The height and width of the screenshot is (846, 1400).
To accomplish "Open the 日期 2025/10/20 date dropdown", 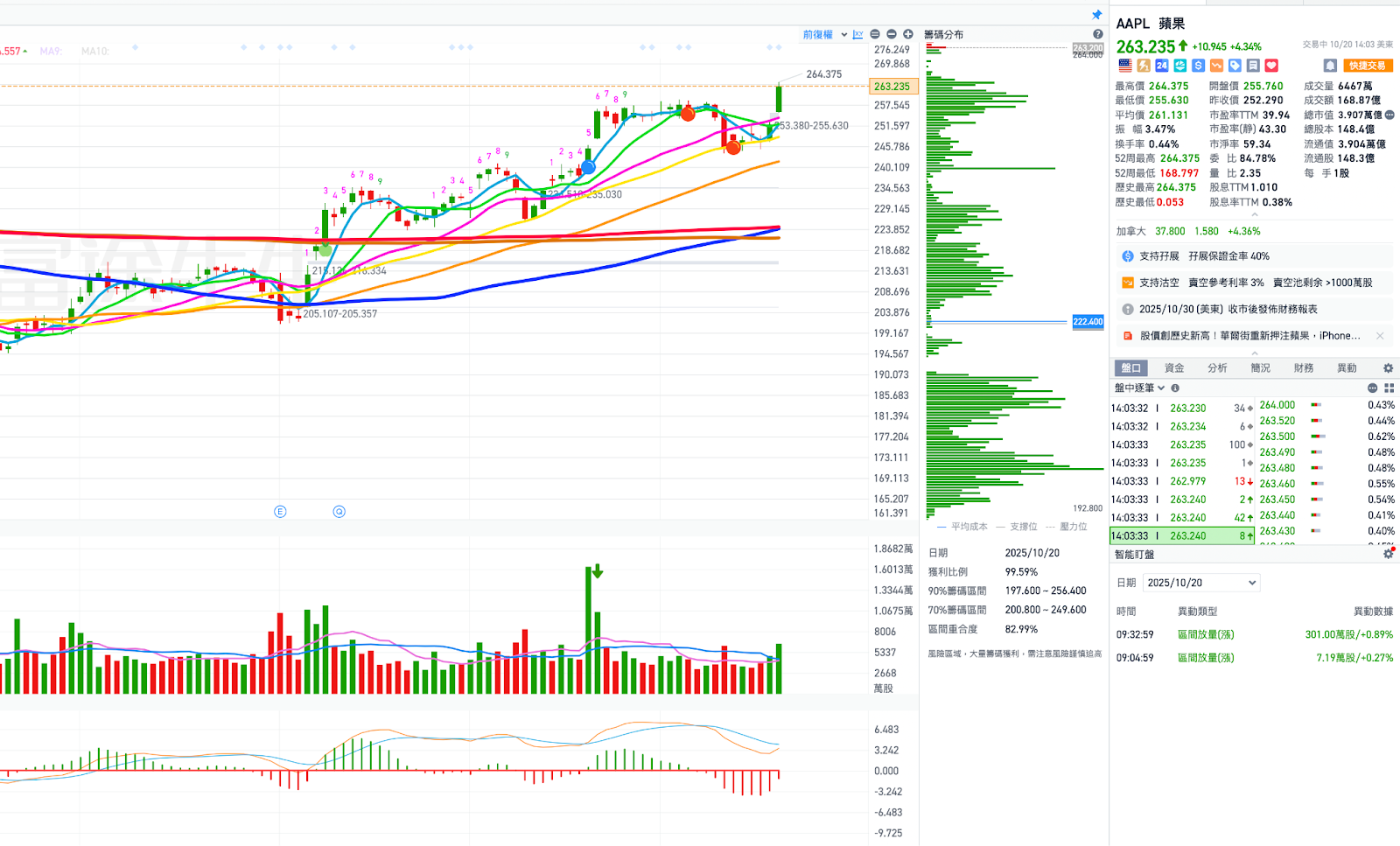I will pos(1201,583).
